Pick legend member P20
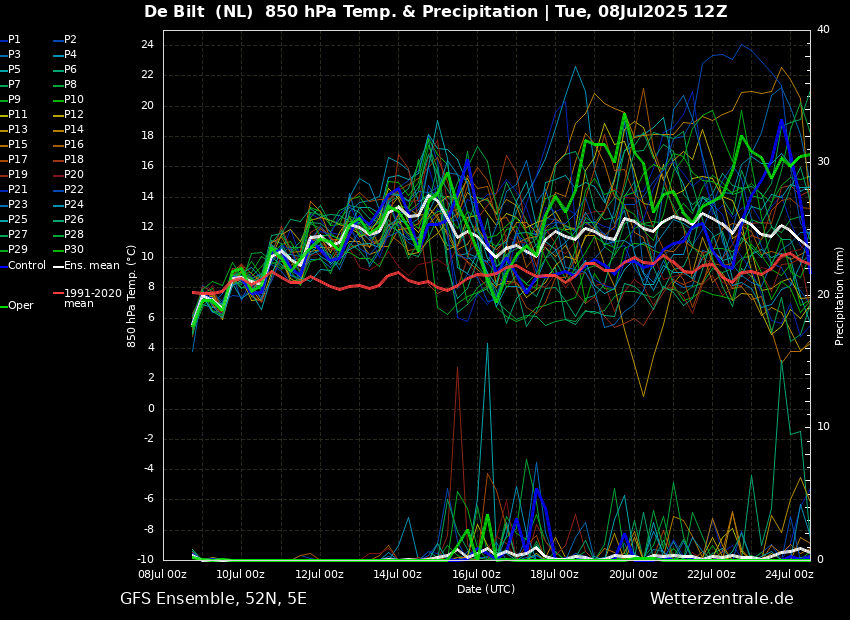 68,175
